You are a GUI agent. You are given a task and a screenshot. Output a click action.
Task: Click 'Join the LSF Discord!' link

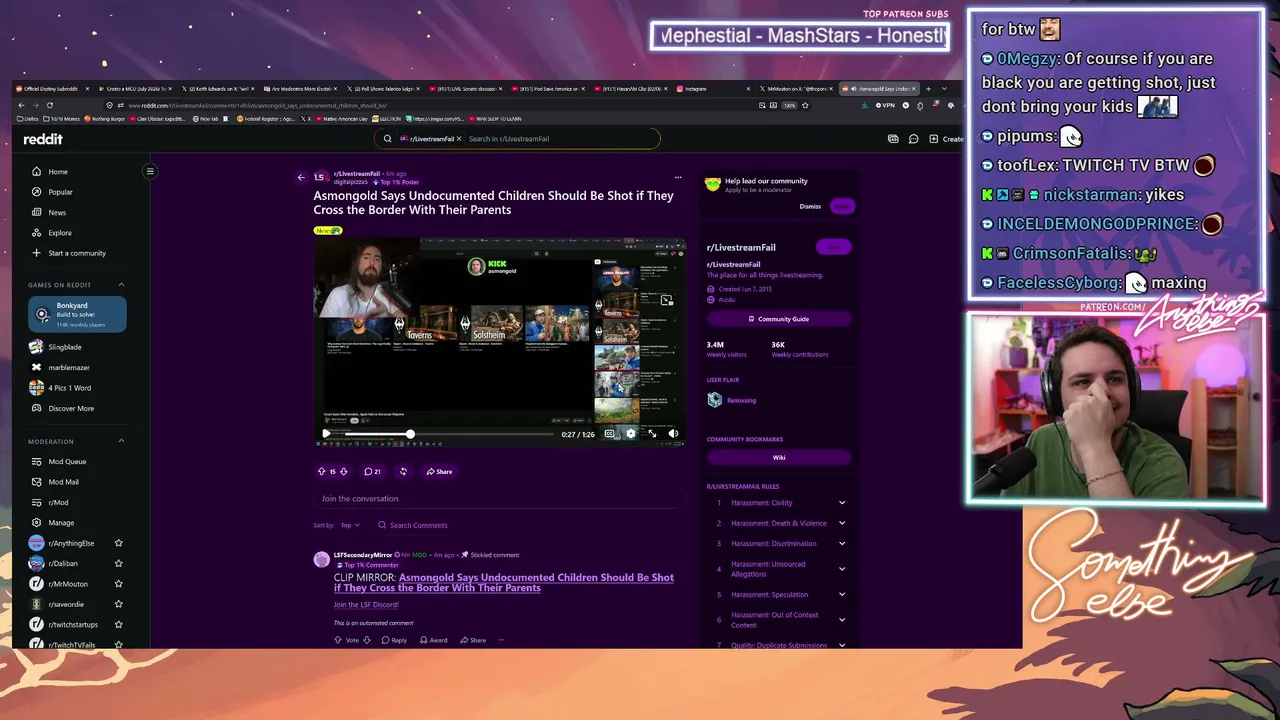(x=366, y=605)
